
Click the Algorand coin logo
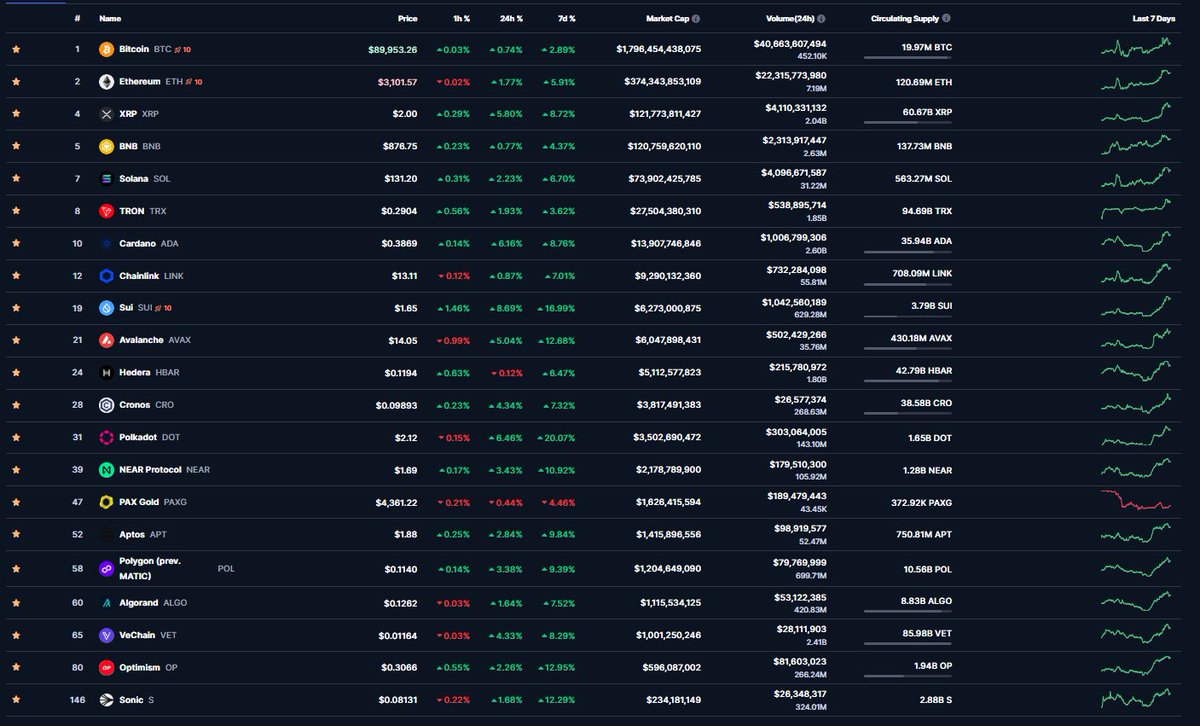[107, 603]
